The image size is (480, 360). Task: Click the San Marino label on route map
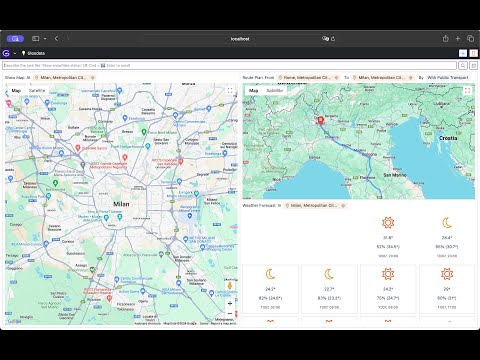pos(395,175)
